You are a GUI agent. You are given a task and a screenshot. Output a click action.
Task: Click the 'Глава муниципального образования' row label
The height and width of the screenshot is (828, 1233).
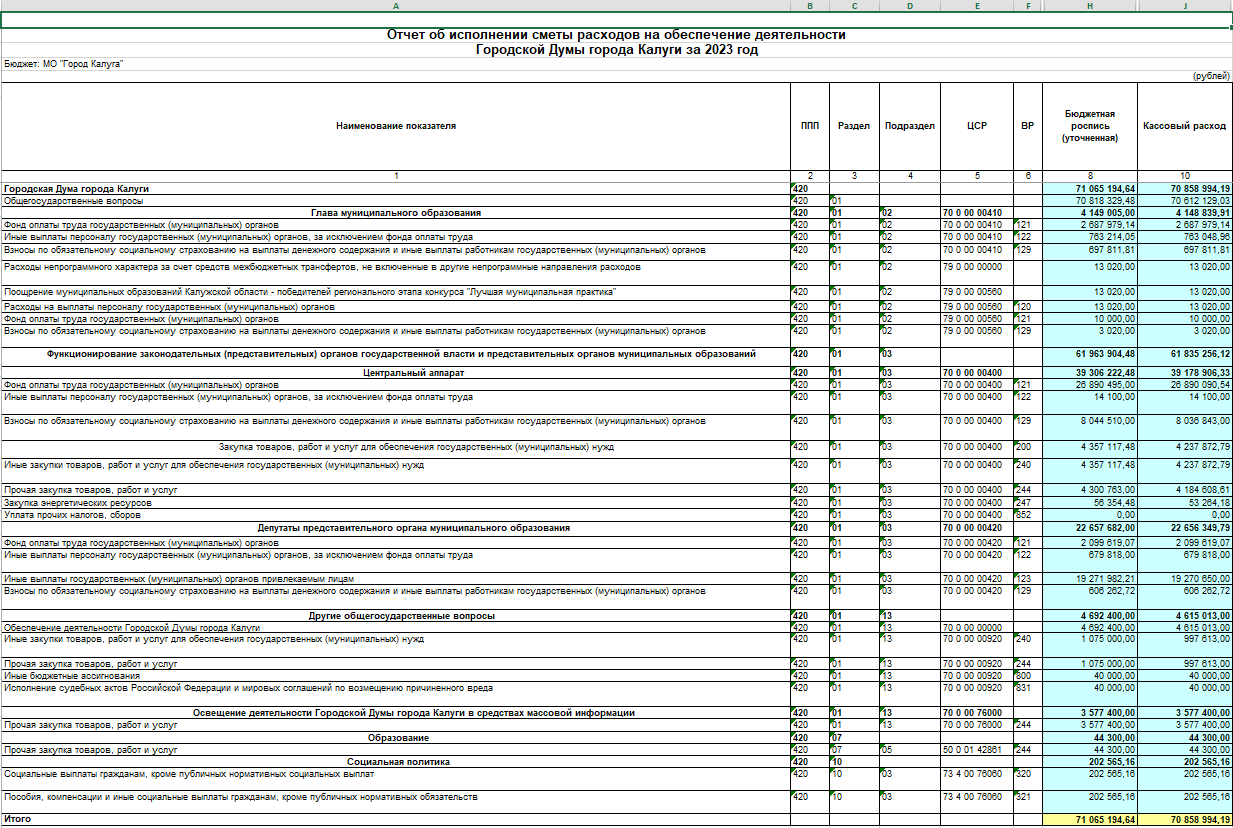(x=395, y=213)
